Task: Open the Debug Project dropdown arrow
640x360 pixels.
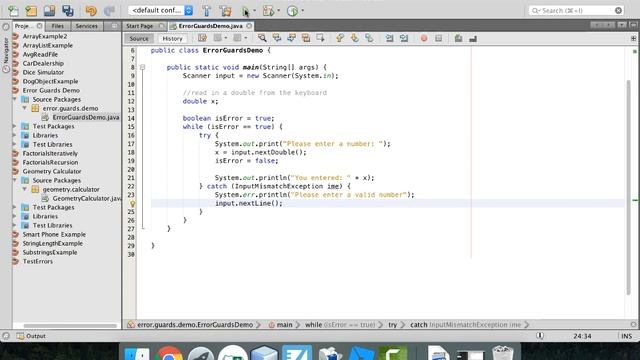Action: click(x=278, y=11)
